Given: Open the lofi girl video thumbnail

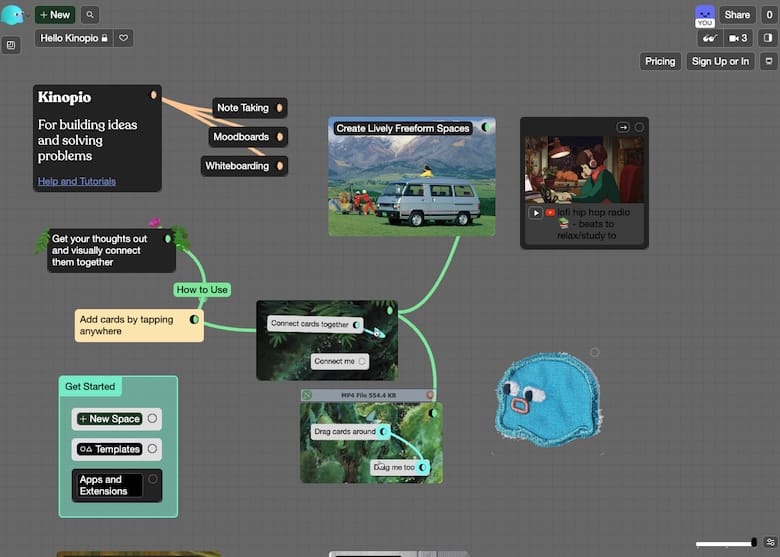Looking at the screenshot, I should (x=585, y=170).
